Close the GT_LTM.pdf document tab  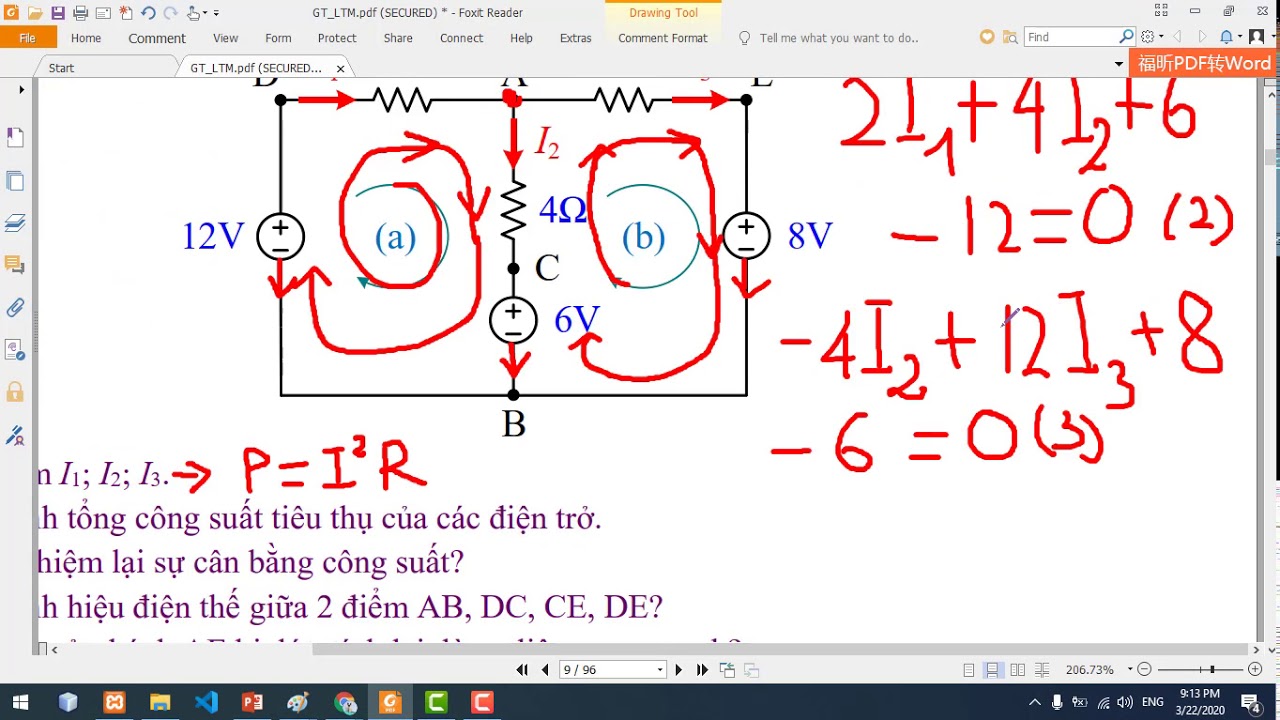[x=340, y=69]
